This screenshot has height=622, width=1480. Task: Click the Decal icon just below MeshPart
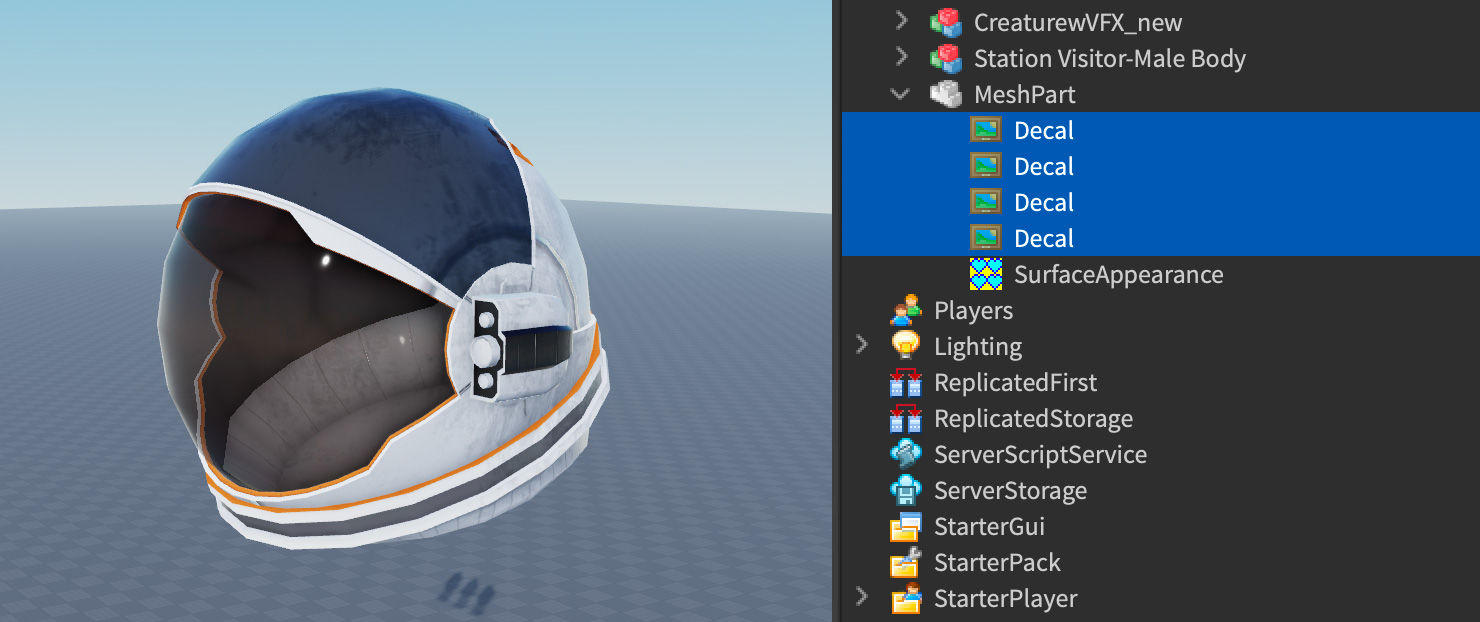pyautogui.click(x=985, y=130)
